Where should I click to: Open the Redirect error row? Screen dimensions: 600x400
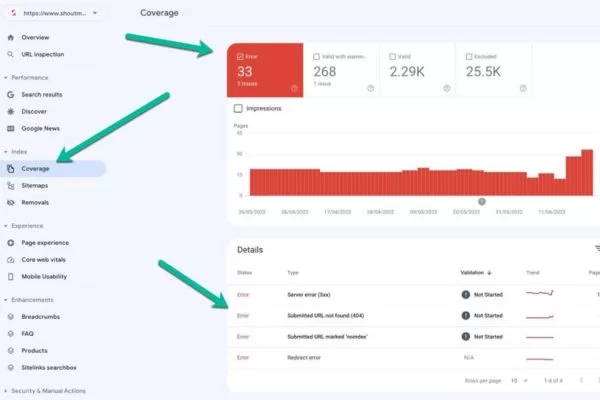(414, 358)
